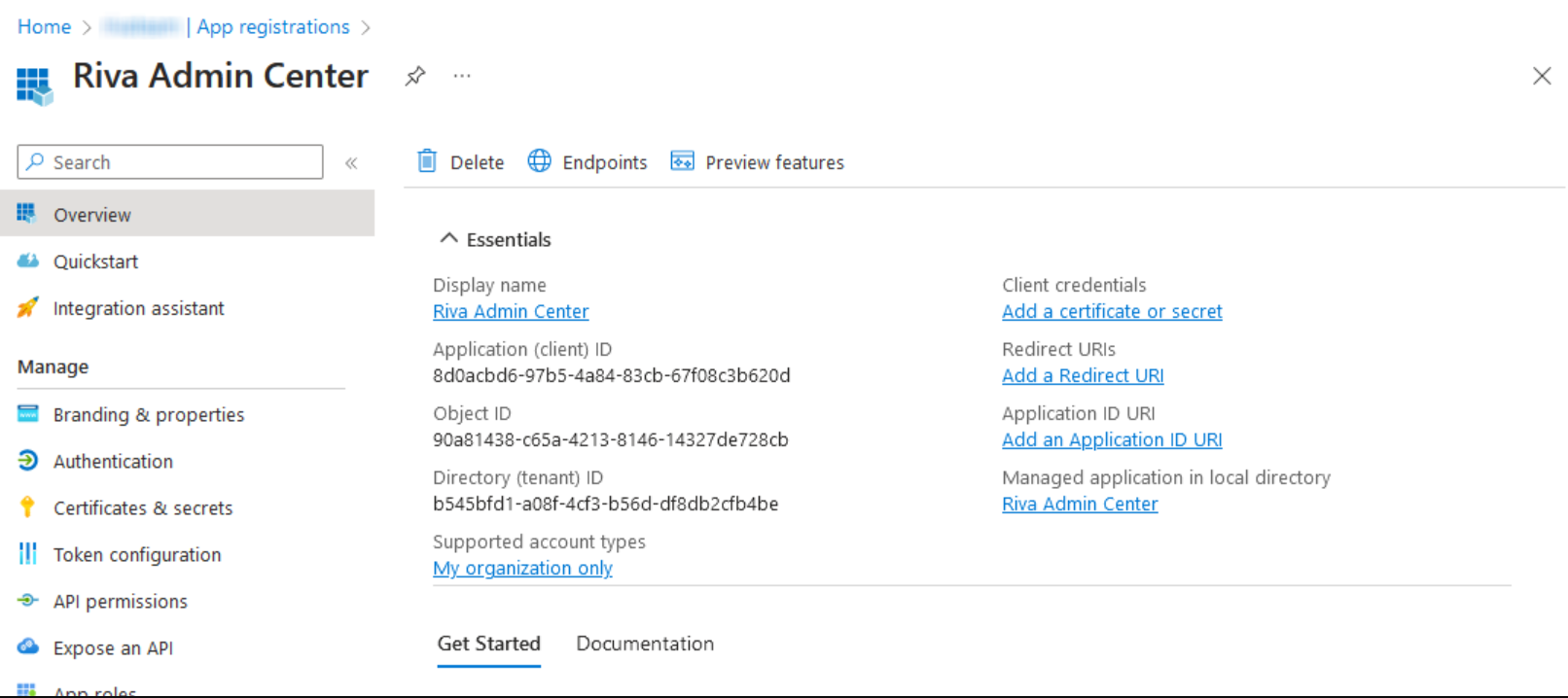The height and width of the screenshot is (698, 1568).
Task: Click the pin icon beside the title
Action: pos(415,76)
